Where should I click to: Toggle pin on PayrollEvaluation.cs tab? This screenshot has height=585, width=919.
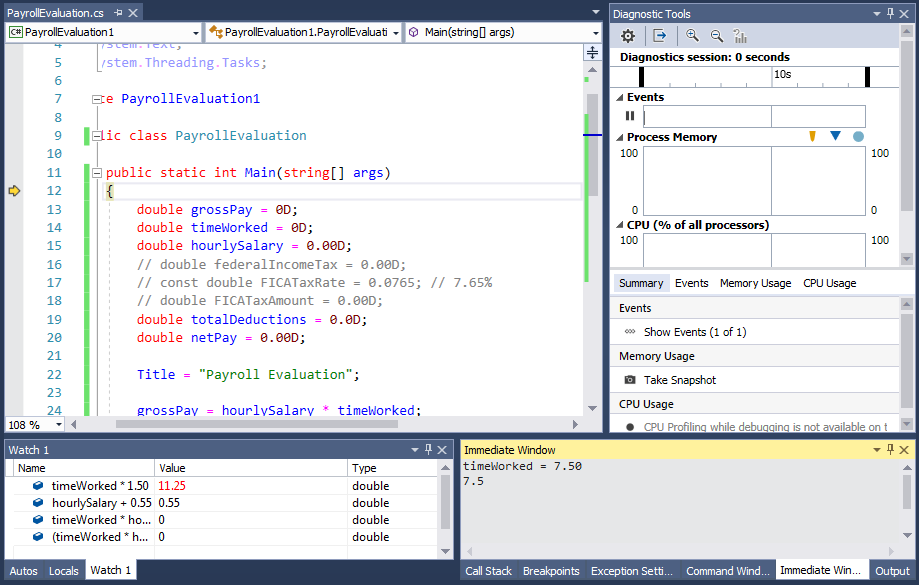(118, 13)
